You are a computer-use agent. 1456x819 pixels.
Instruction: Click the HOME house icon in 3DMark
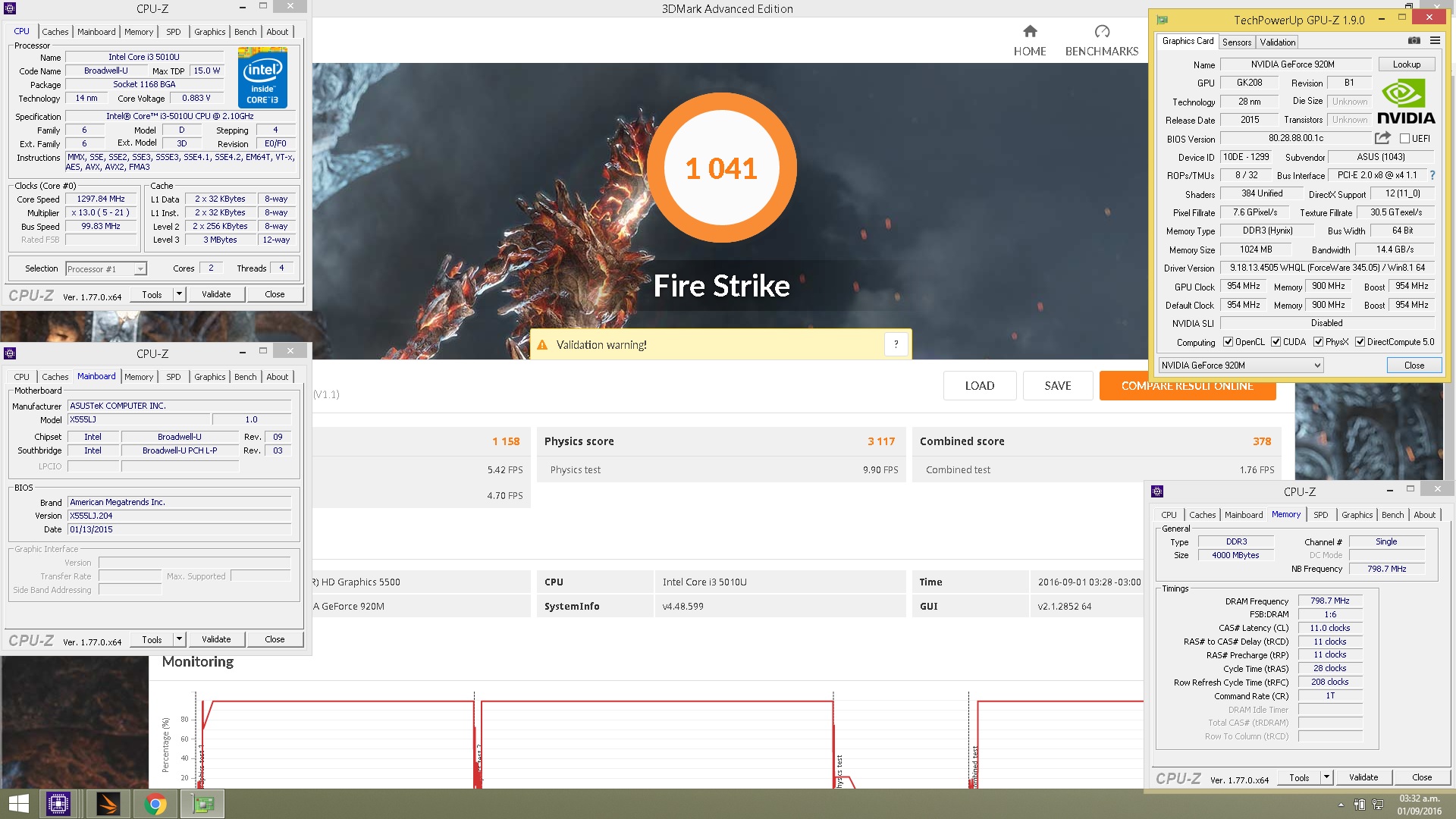(x=1029, y=31)
